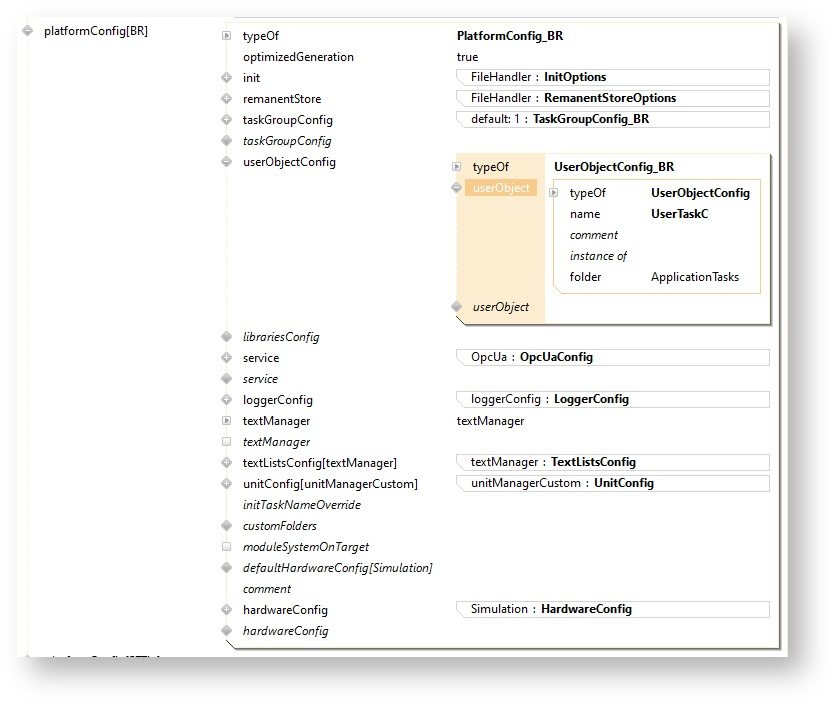Collapse the highlighted userObject entry via its diamond
Image resolution: width=836 pixels, height=705 pixels.
pos(457,188)
